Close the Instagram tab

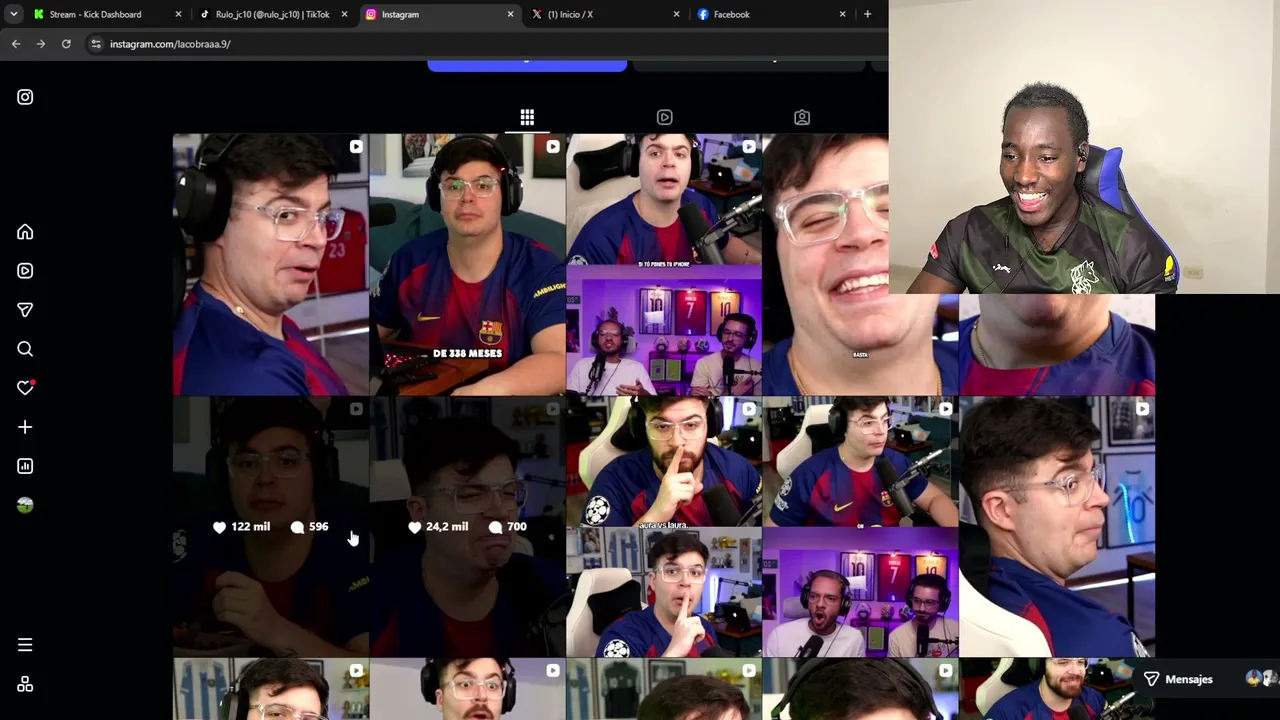click(x=510, y=14)
